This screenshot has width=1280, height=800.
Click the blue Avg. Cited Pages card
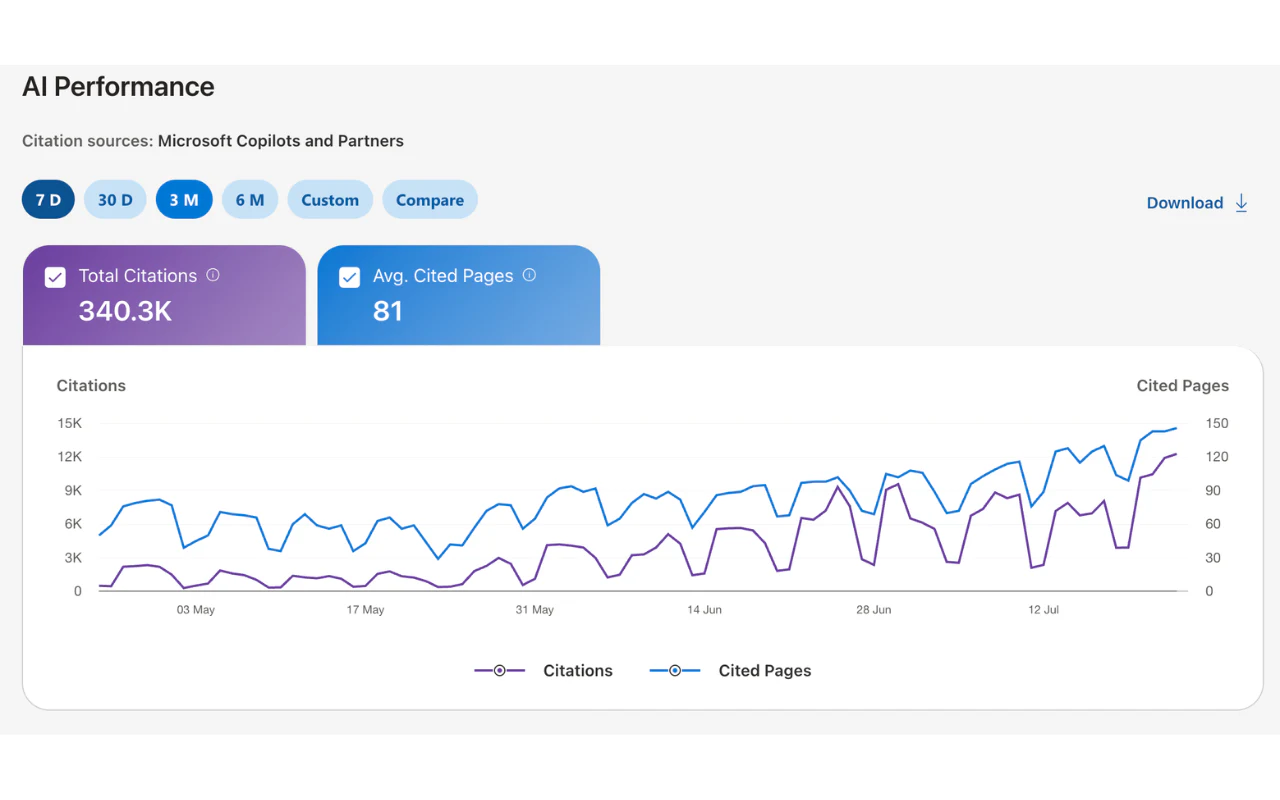tap(459, 295)
